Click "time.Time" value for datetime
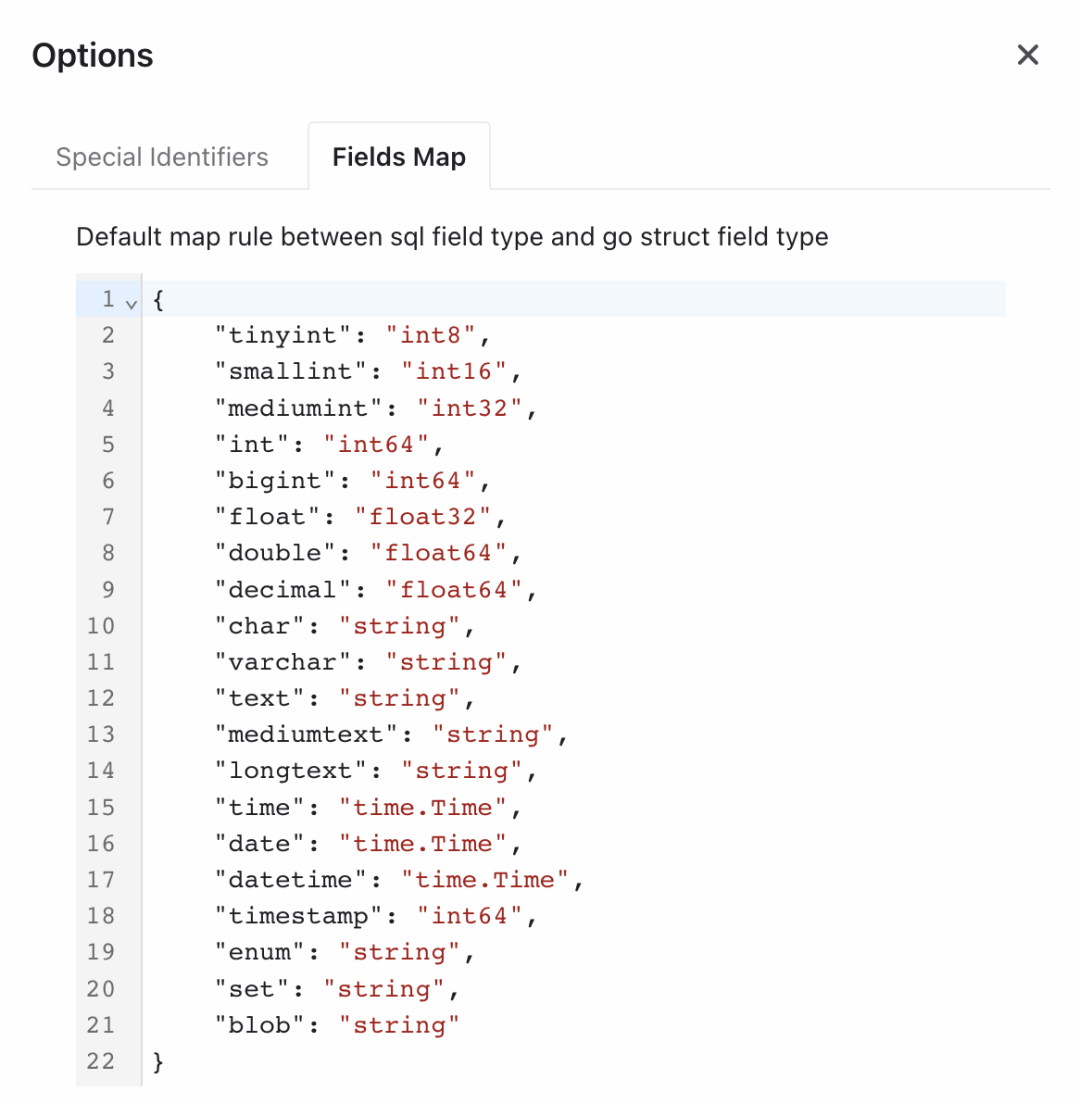Image resolution: width=1080 pixels, height=1104 pixels. (484, 879)
